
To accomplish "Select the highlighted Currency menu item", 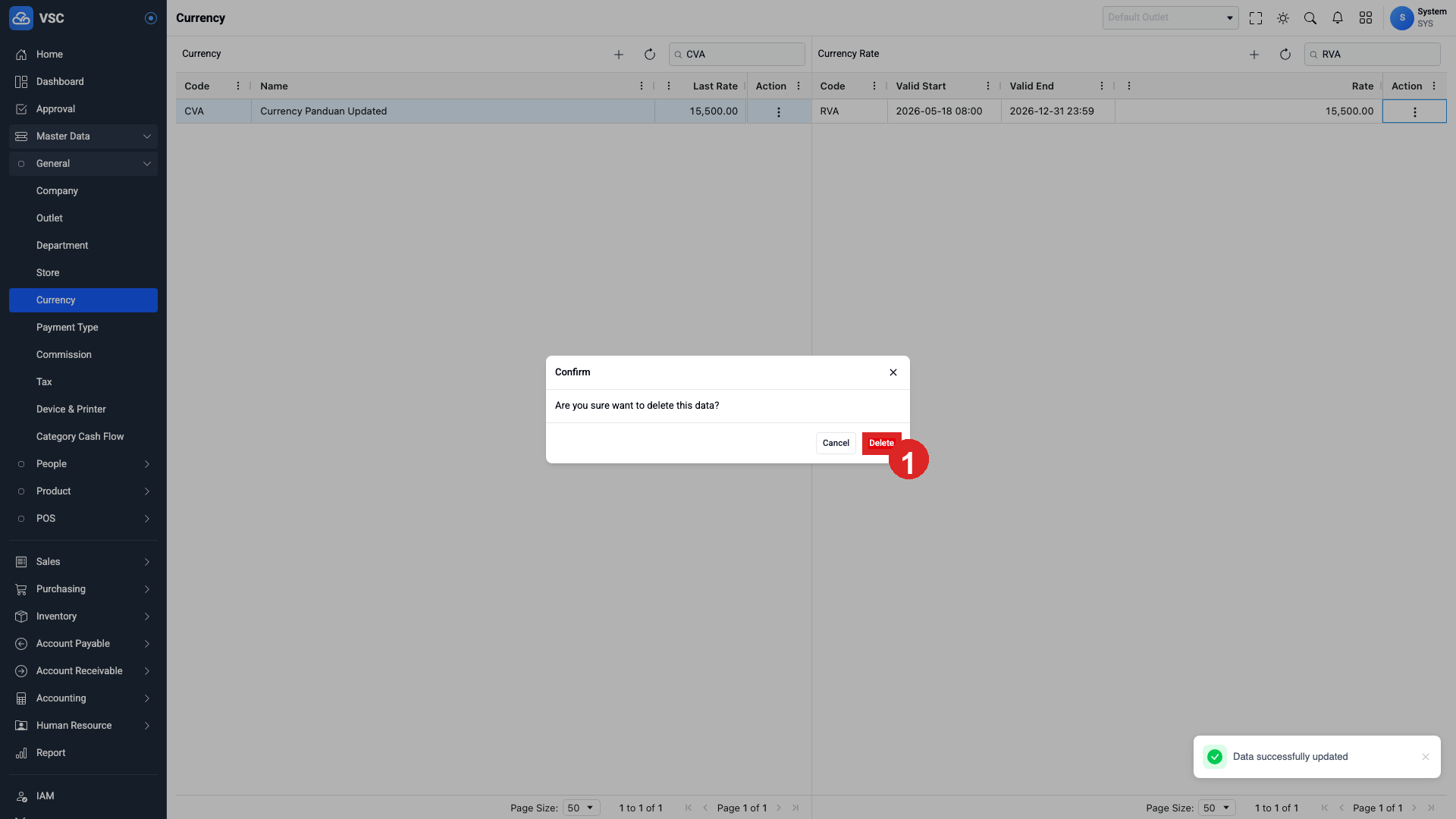I will 83,300.
